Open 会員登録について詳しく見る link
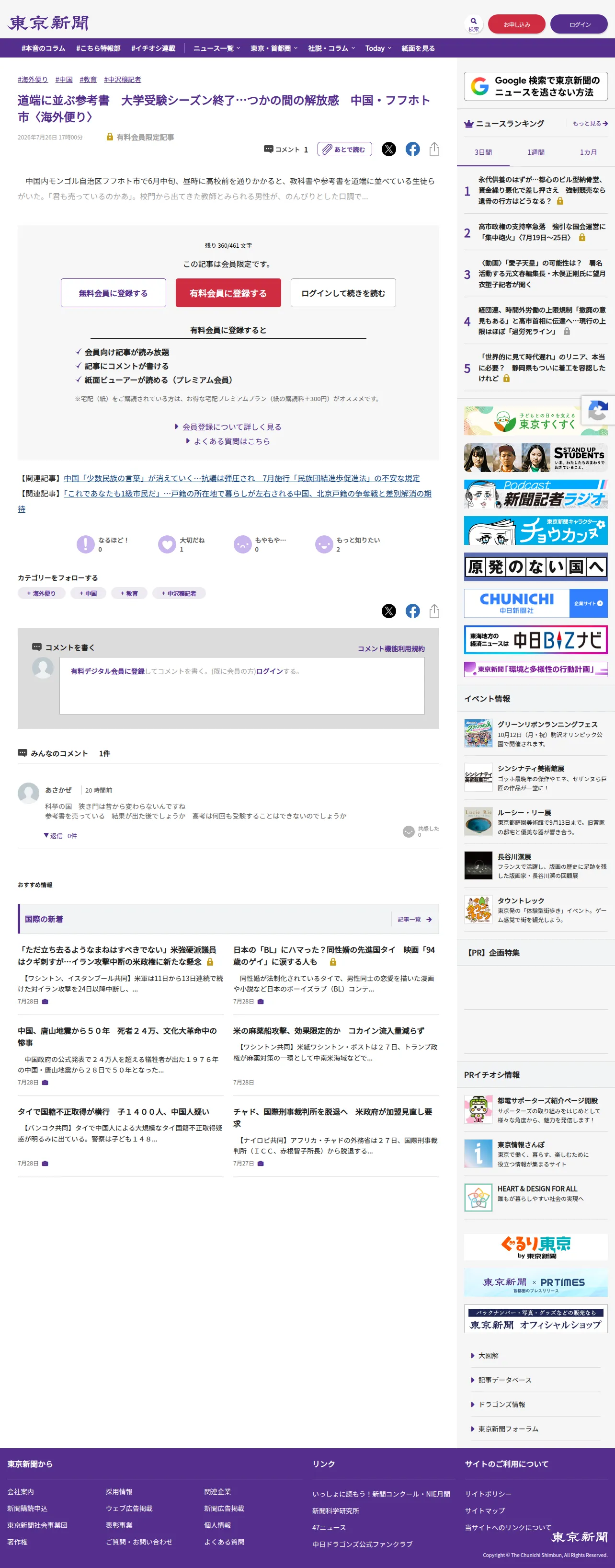615x1568 pixels. pyautogui.click(x=228, y=427)
